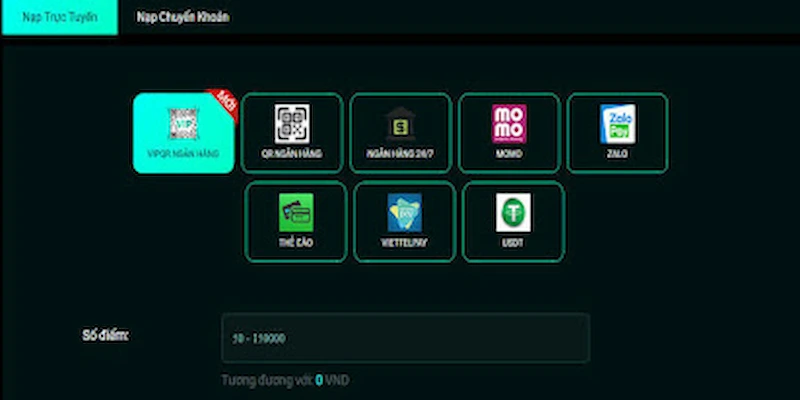Click the red Mới ribbon badge
The height and width of the screenshot is (400, 800).
[224, 103]
